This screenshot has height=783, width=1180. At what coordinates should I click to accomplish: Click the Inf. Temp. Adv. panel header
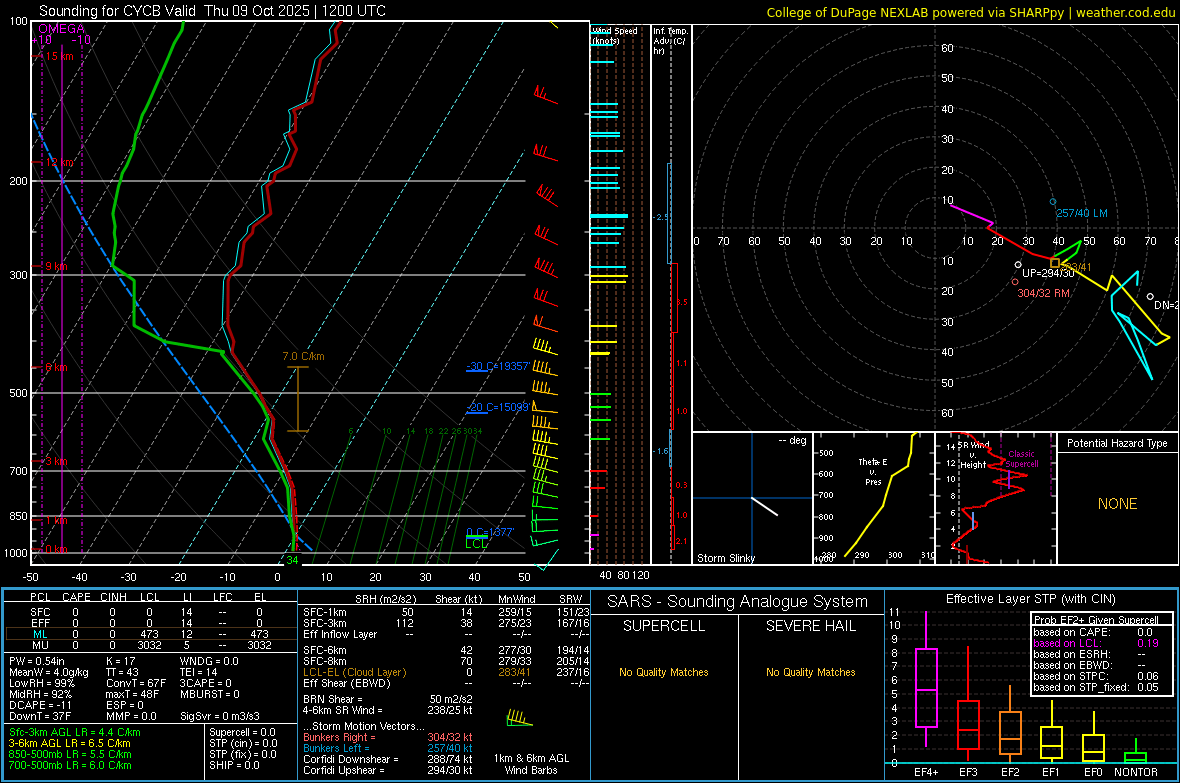point(670,41)
